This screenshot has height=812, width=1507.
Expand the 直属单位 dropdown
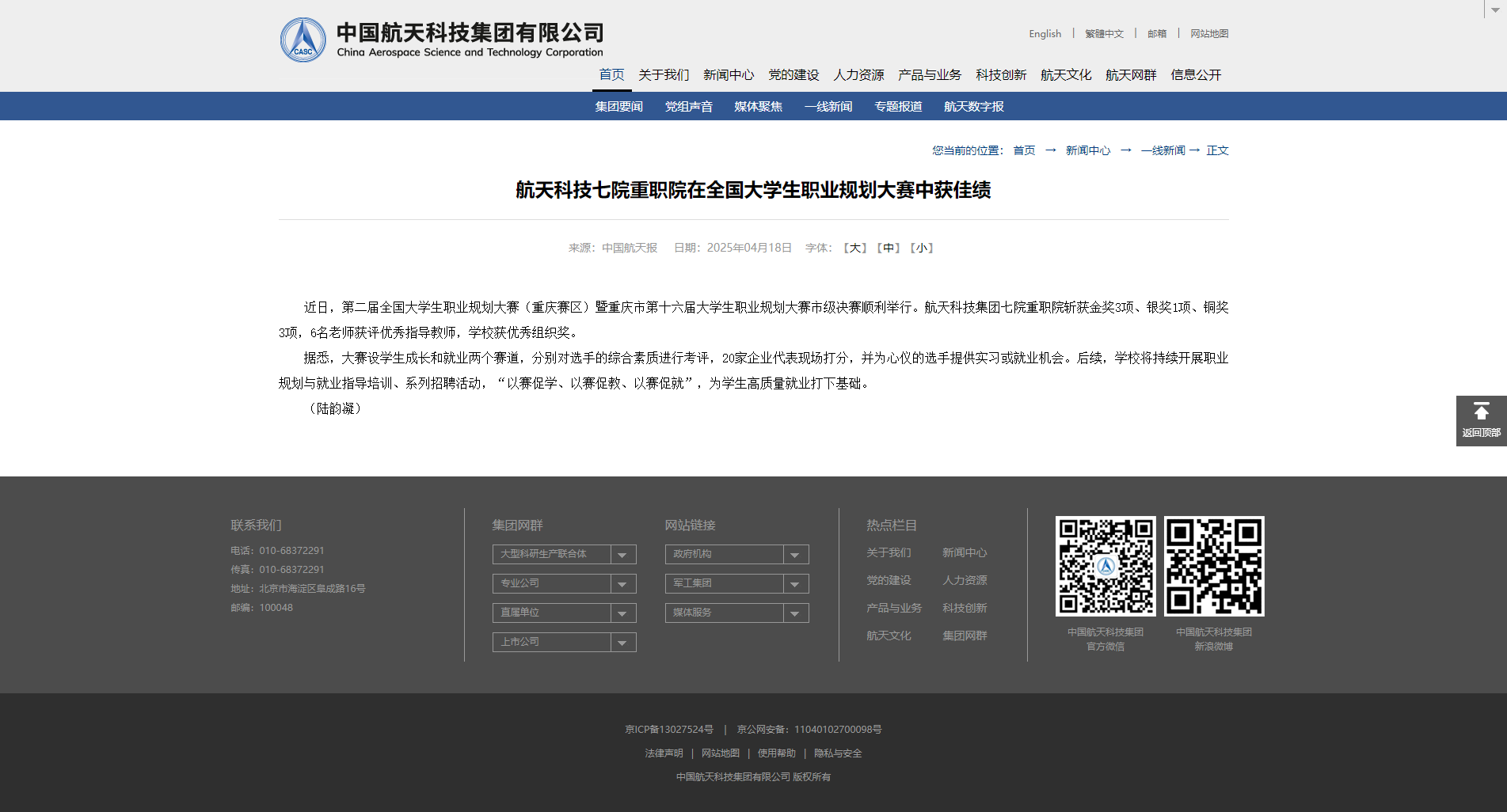click(x=564, y=613)
